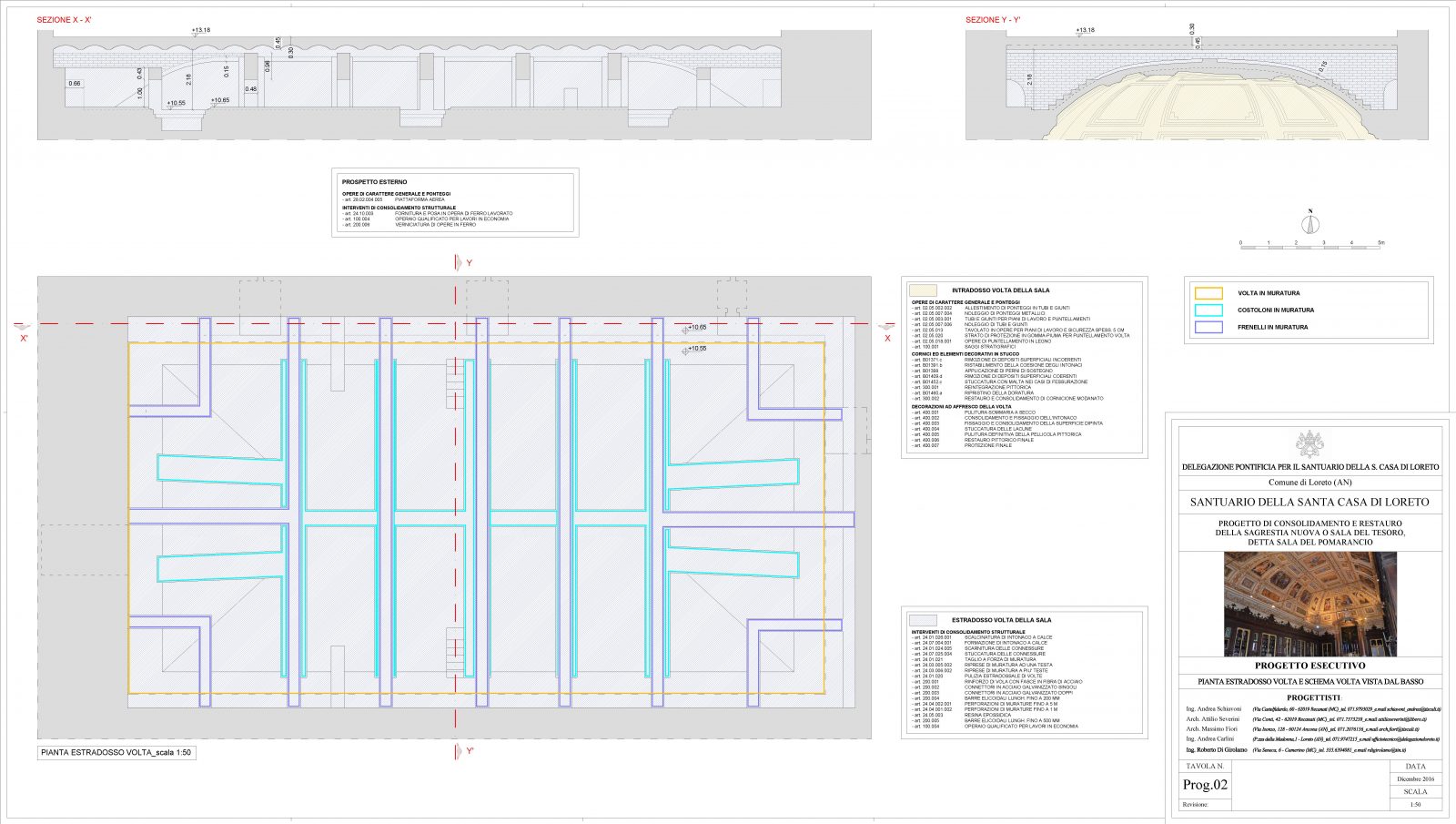Click the sala interior photo in title block
The image size is (1456, 824).
point(1309,604)
